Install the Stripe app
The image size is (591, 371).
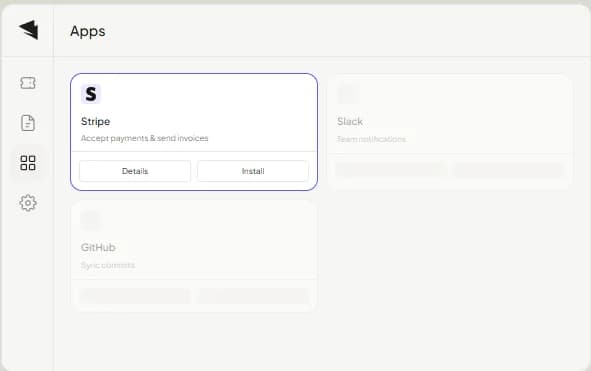coord(253,171)
